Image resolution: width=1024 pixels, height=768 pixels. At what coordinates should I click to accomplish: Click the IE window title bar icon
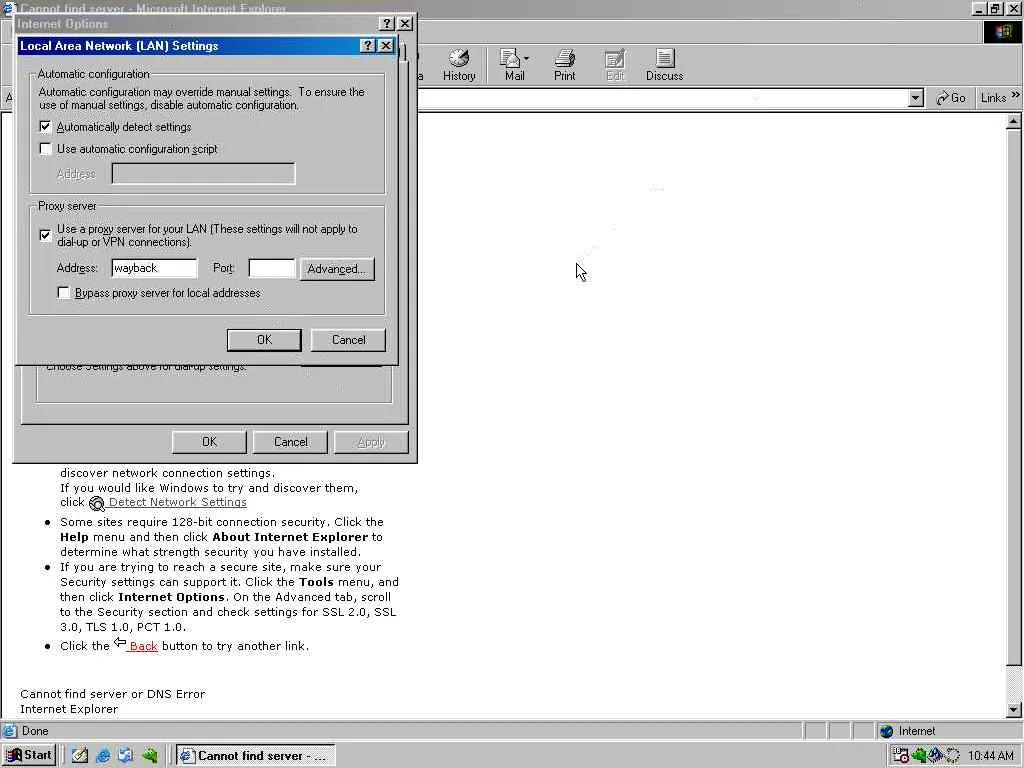[x=8, y=8]
